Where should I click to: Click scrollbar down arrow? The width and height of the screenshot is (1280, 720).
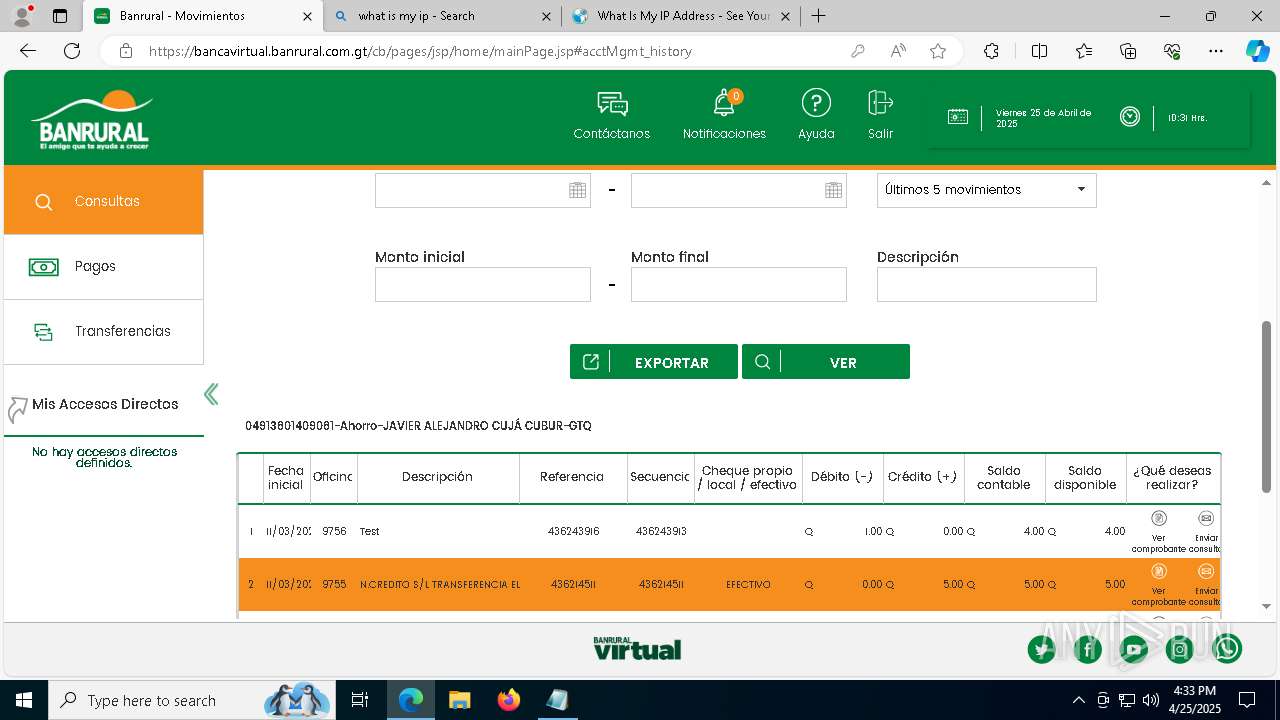[1267, 606]
